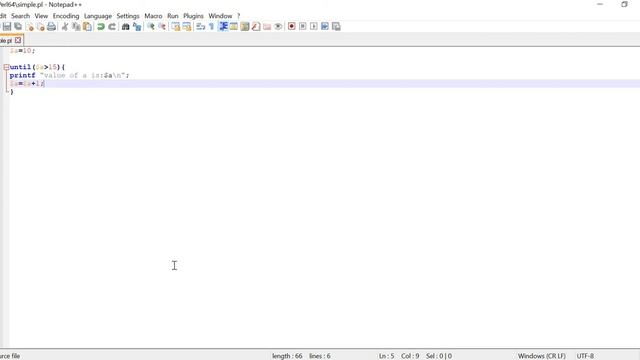This screenshot has width=640, height=360.
Task: Click the printf "value of a is:$a\n" line
Action: [x=69, y=76]
